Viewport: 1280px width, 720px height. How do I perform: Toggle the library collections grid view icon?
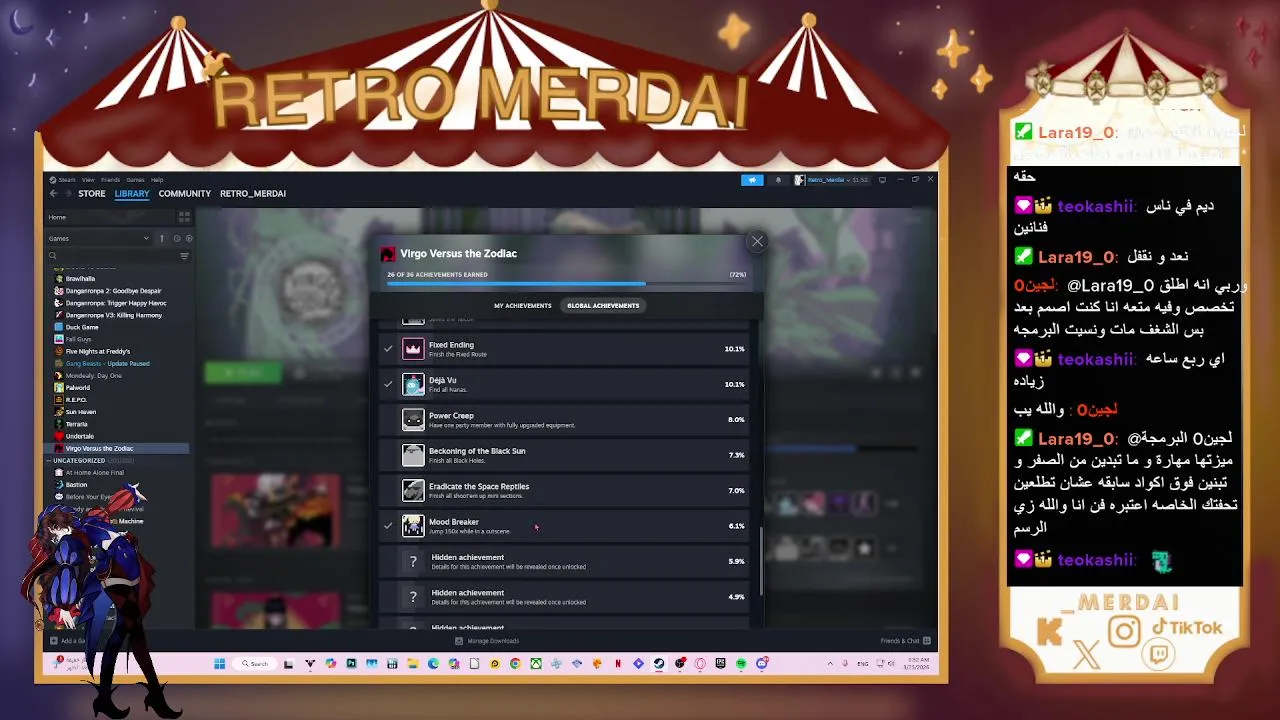point(184,217)
